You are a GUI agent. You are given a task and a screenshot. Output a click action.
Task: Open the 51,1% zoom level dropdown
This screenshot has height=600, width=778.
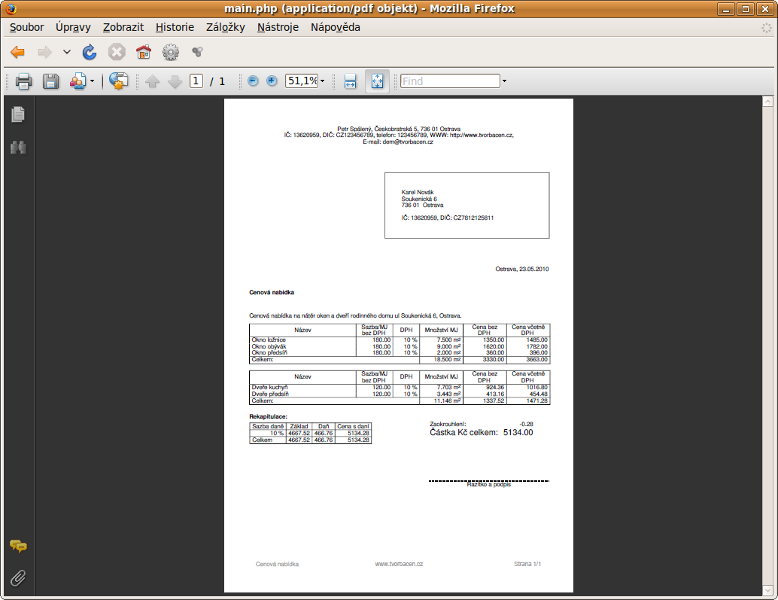[x=323, y=81]
